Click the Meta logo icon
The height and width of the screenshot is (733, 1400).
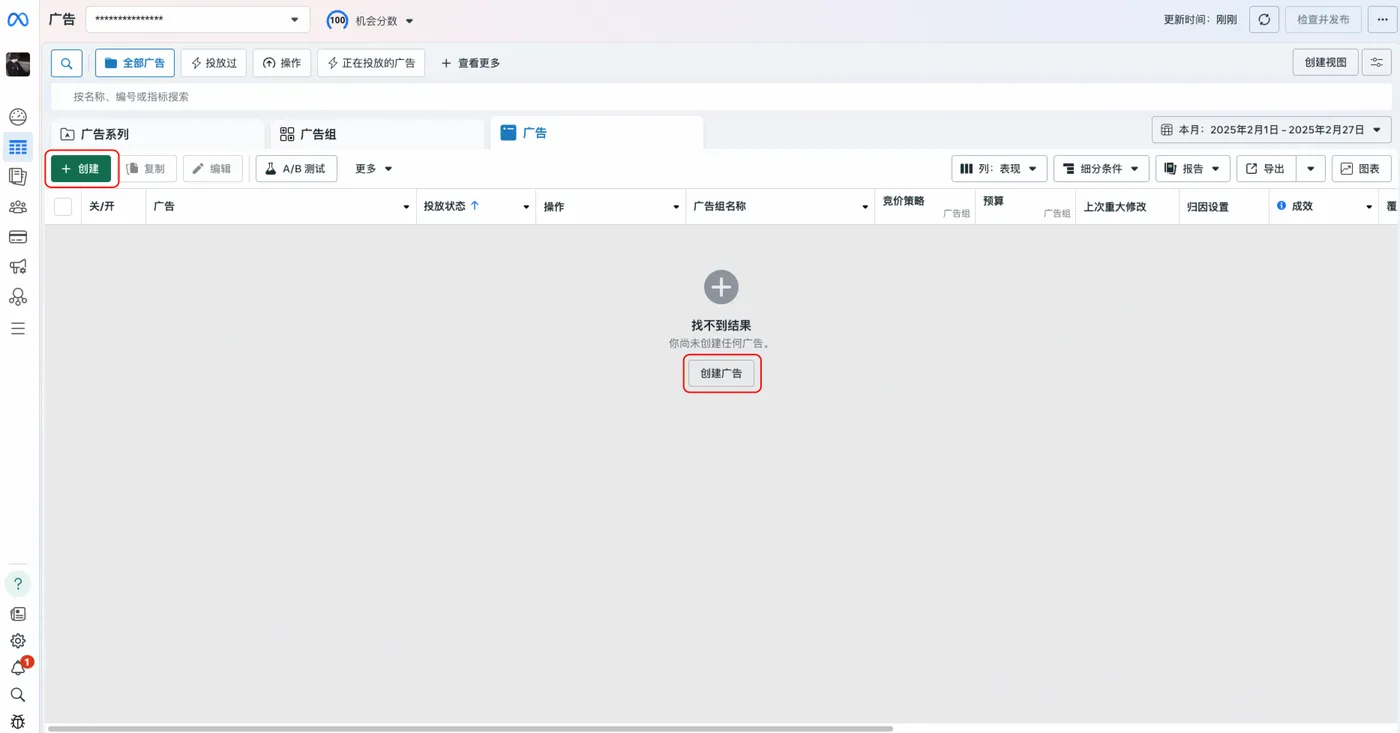coord(18,20)
